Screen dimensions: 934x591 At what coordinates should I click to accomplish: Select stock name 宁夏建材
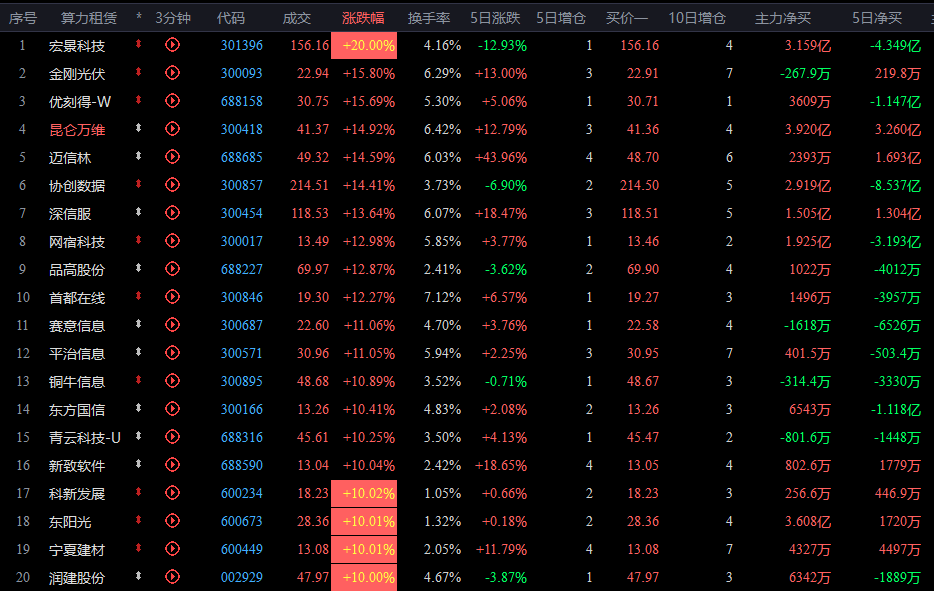pos(77,550)
